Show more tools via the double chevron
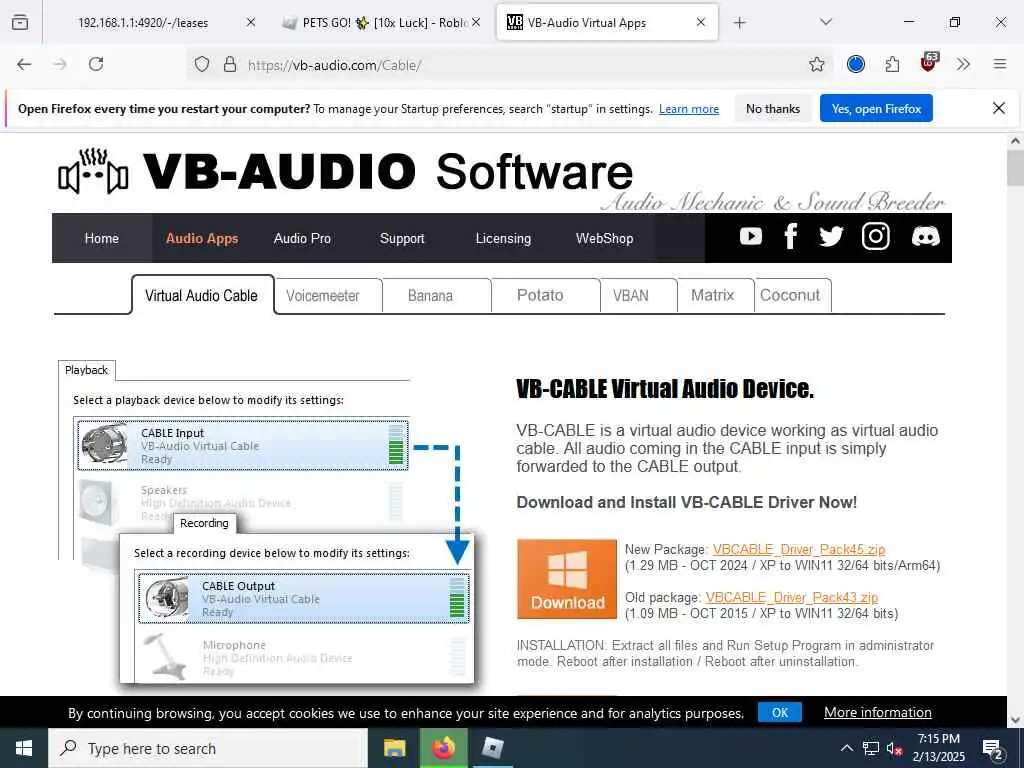The width and height of the screenshot is (1024, 768). (x=963, y=64)
